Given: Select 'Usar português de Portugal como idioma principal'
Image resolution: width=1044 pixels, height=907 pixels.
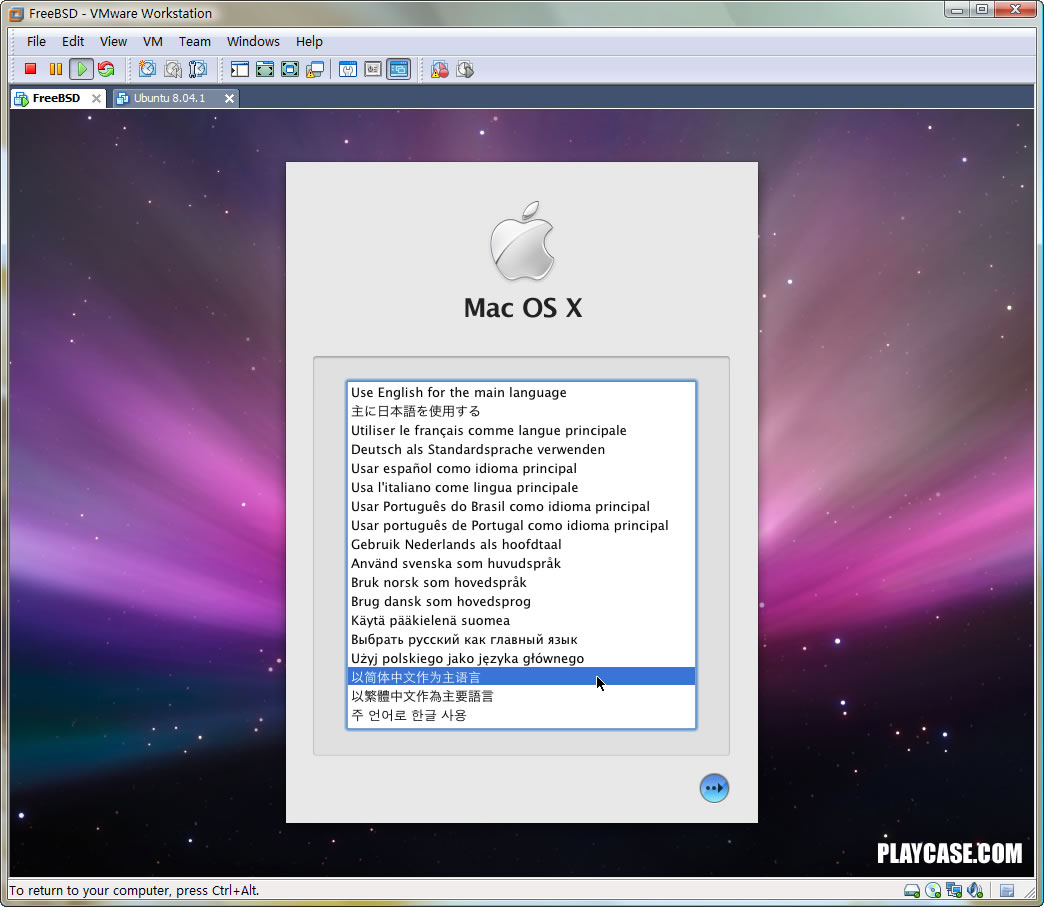Looking at the screenshot, I should click(521, 525).
